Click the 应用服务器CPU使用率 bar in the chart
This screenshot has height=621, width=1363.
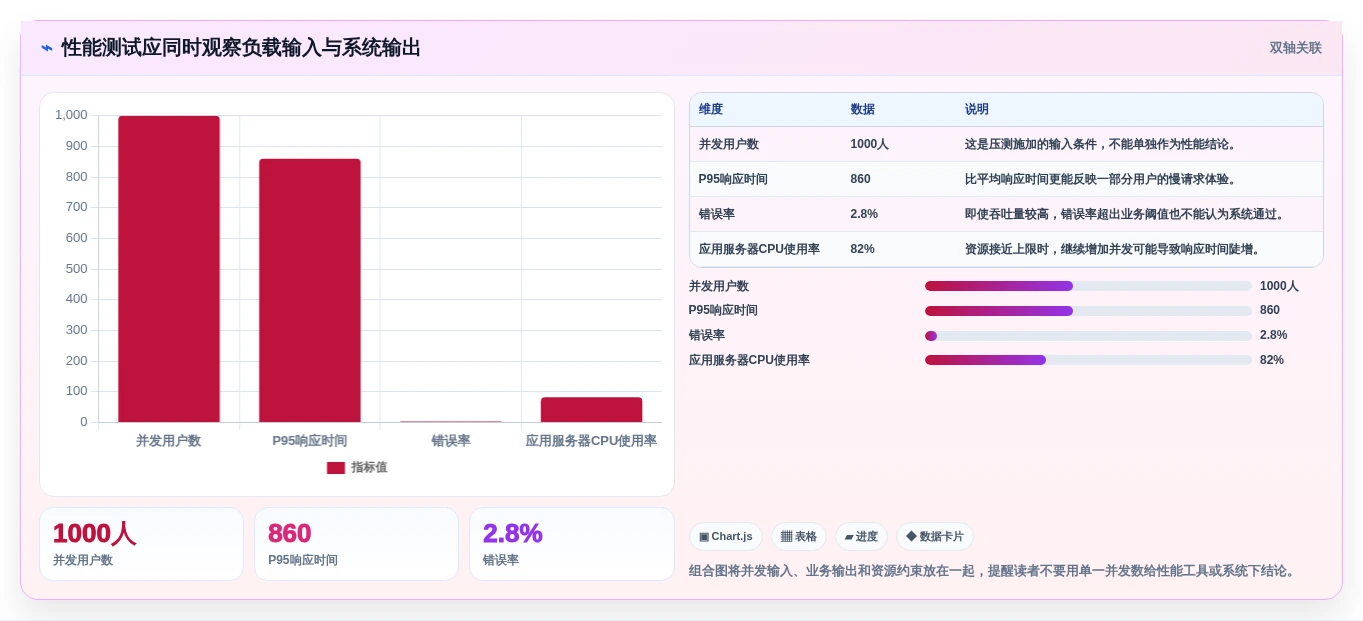click(x=592, y=410)
